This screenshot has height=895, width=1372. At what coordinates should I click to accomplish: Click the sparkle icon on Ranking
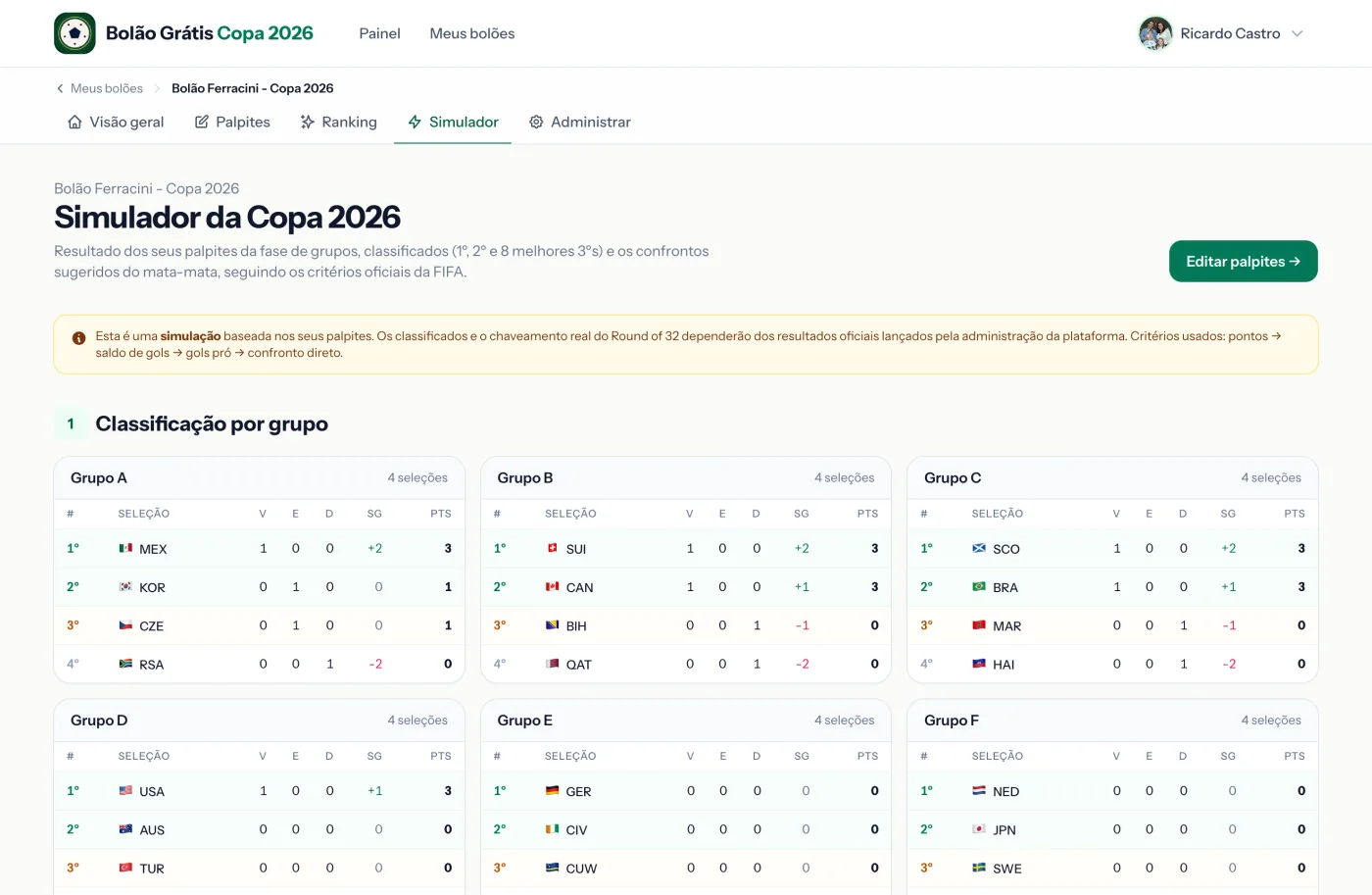[x=308, y=122]
